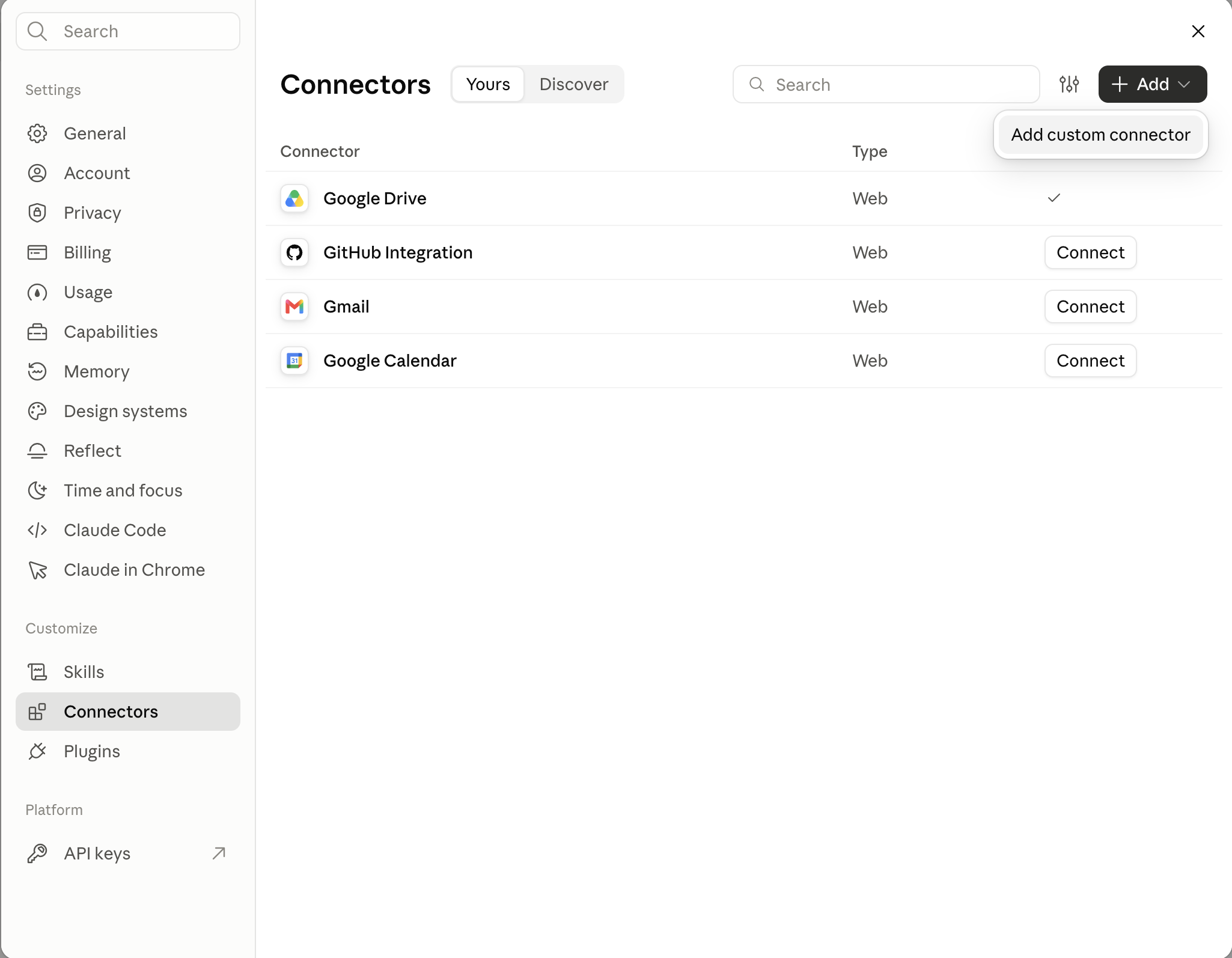
Task: Click the Connector column header
Action: 320,151
